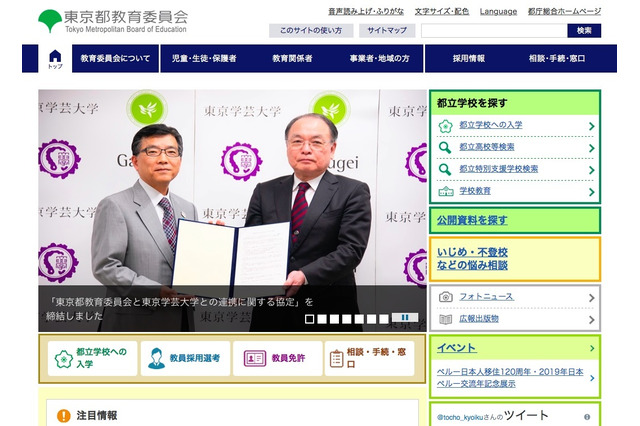The image size is (640, 426).
Task: Click the chevron on 都立高校等検索 row
Action: 591,148
